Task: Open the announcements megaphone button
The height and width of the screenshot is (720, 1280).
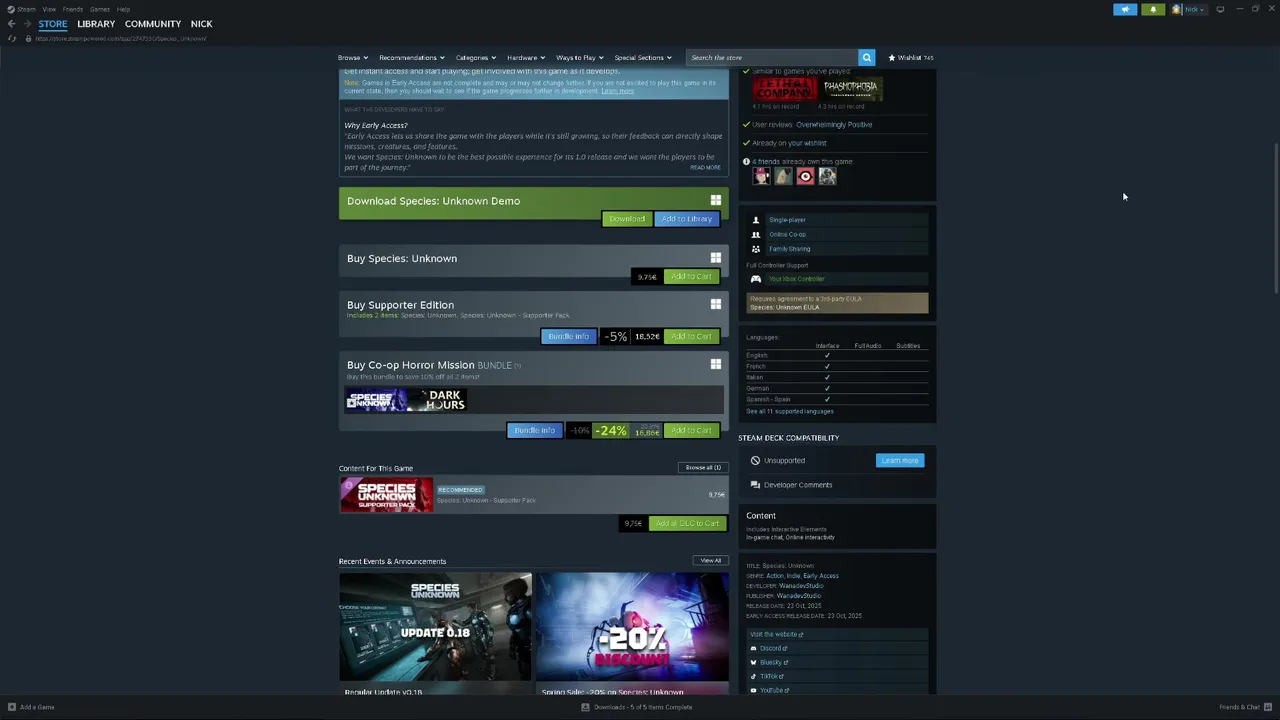Action: click(x=1125, y=9)
